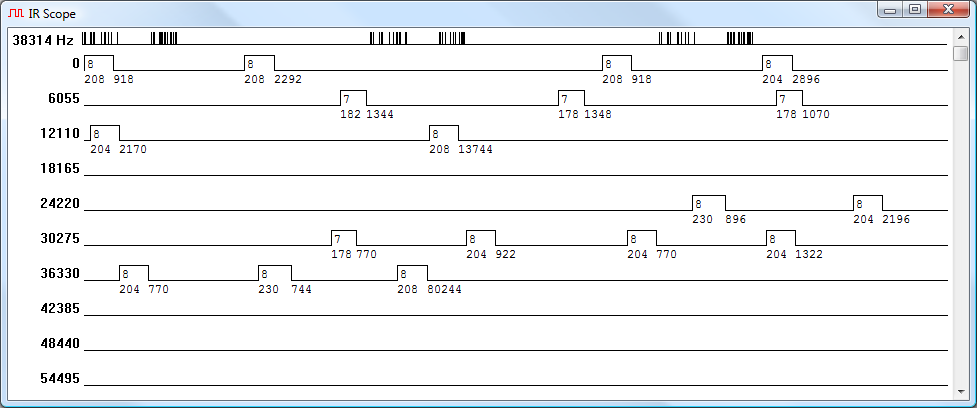Select the pulse labeled 208 2292

click(259, 63)
